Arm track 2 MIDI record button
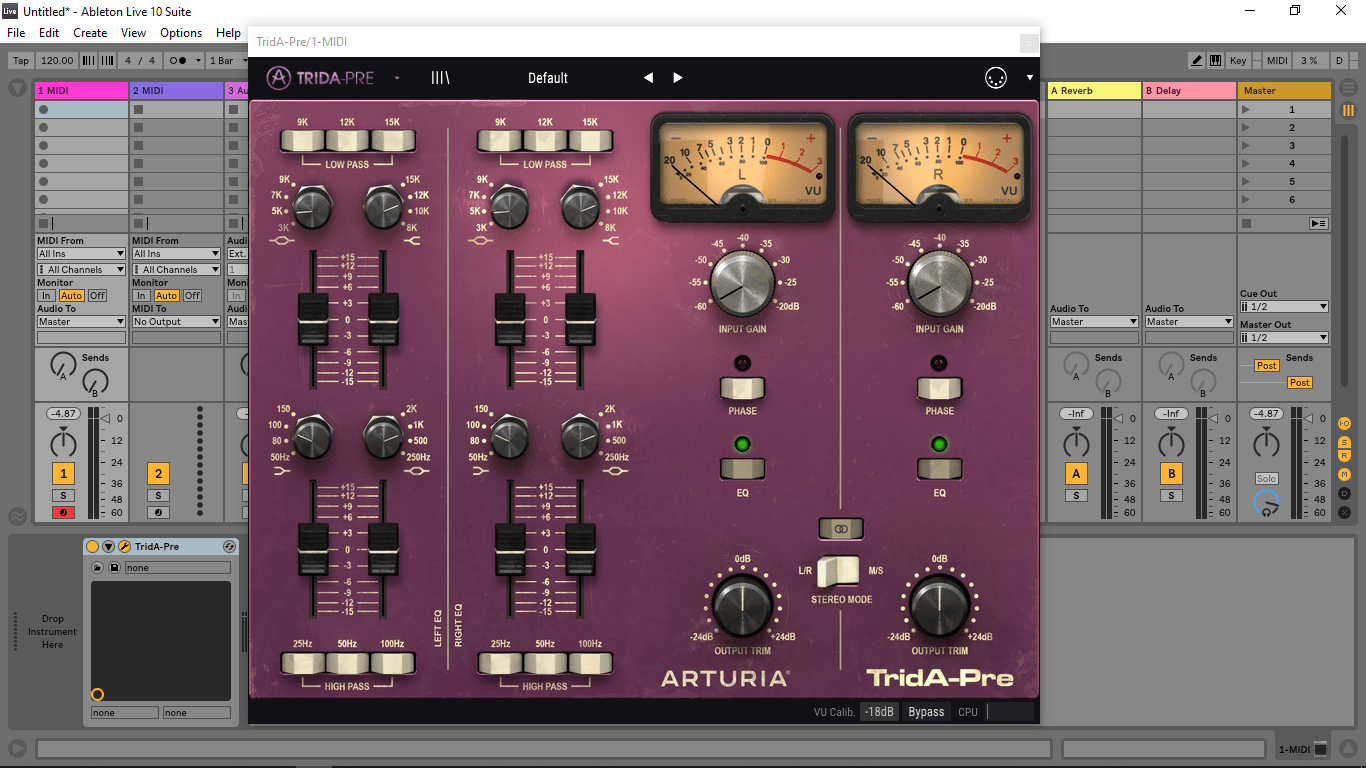1366x768 pixels. (158, 513)
